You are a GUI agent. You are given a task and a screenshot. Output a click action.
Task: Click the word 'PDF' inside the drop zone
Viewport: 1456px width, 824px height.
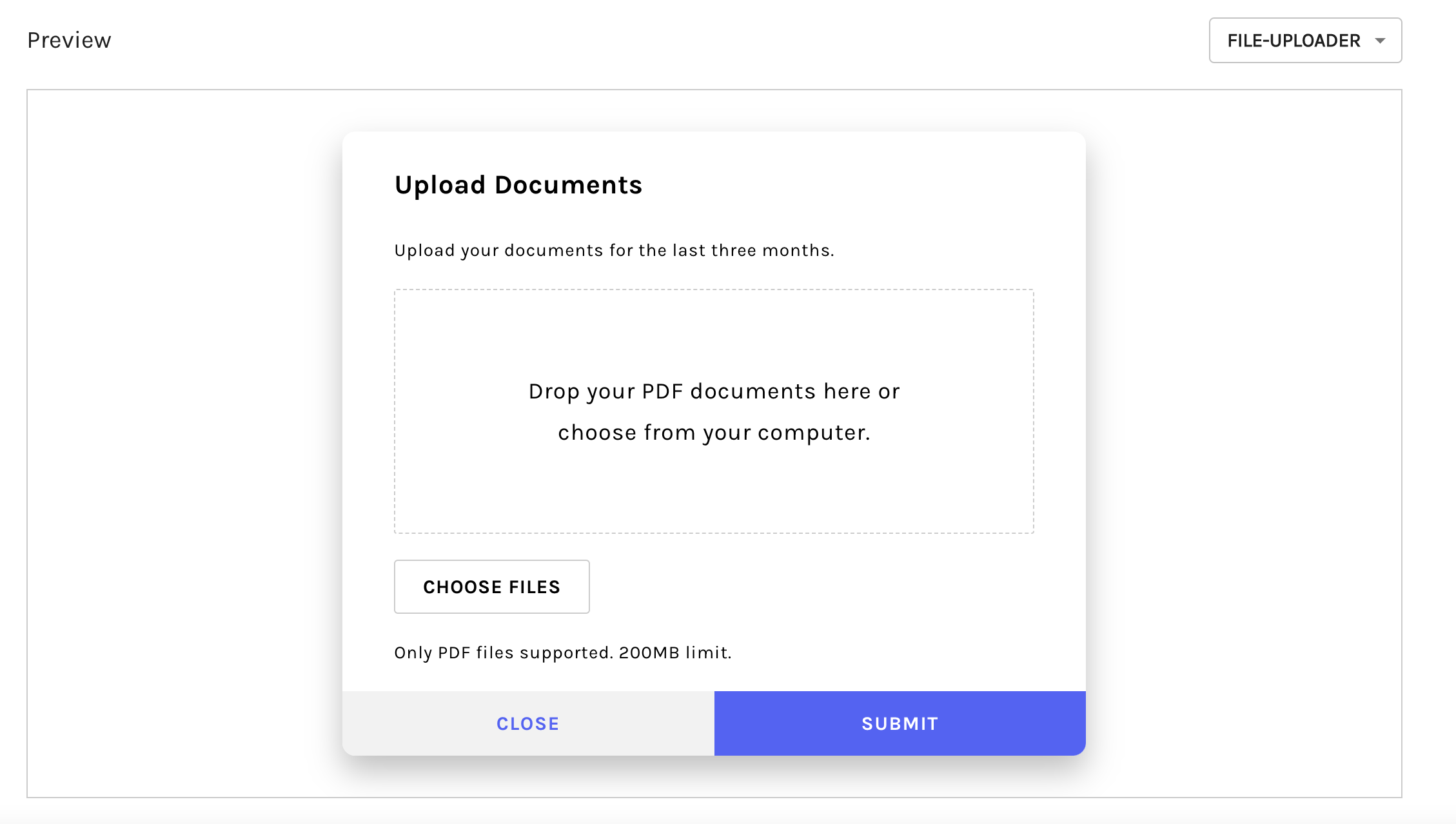point(662,391)
